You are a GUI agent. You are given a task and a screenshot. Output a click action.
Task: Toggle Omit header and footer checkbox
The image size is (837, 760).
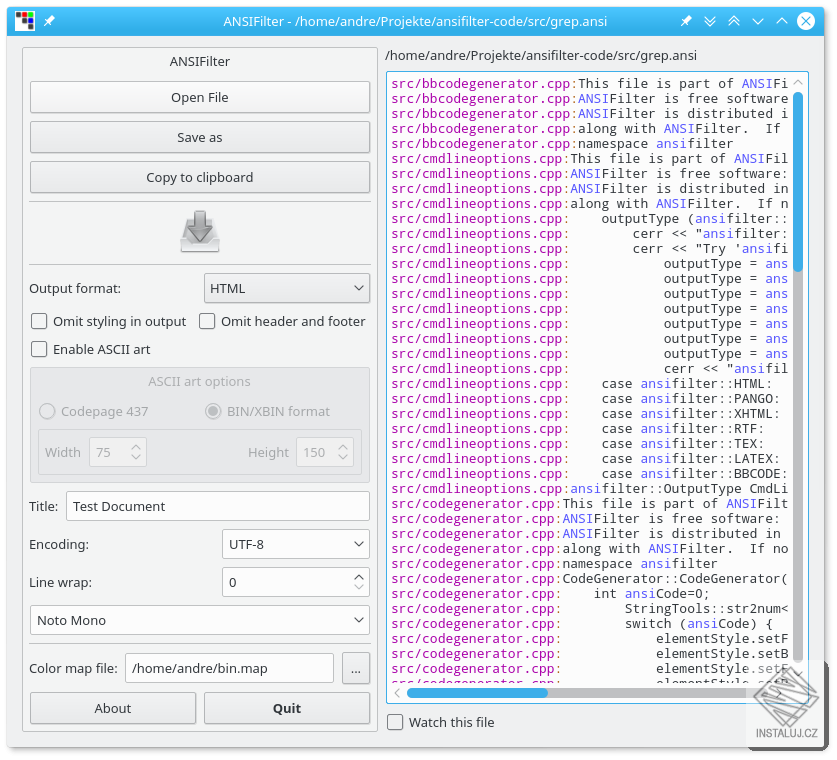[207, 321]
